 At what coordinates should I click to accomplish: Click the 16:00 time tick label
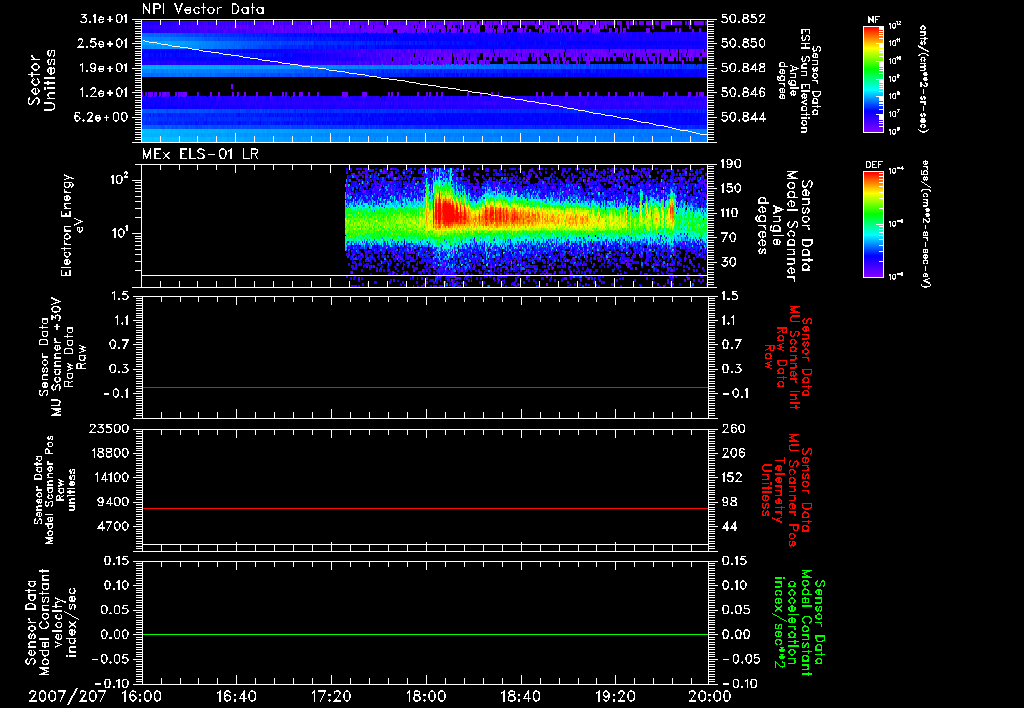[142, 696]
